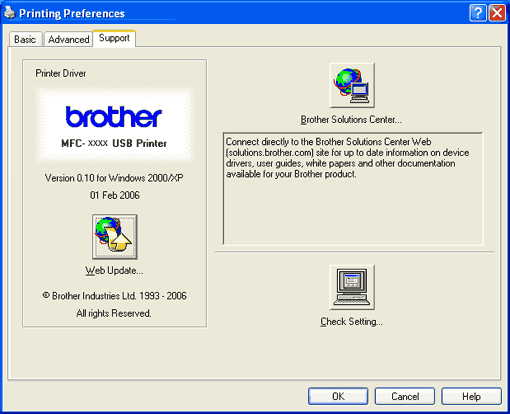Image resolution: width=510 pixels, height=414 pixels.
Task: Open the Advanced tab
Action: pos(69,39)
